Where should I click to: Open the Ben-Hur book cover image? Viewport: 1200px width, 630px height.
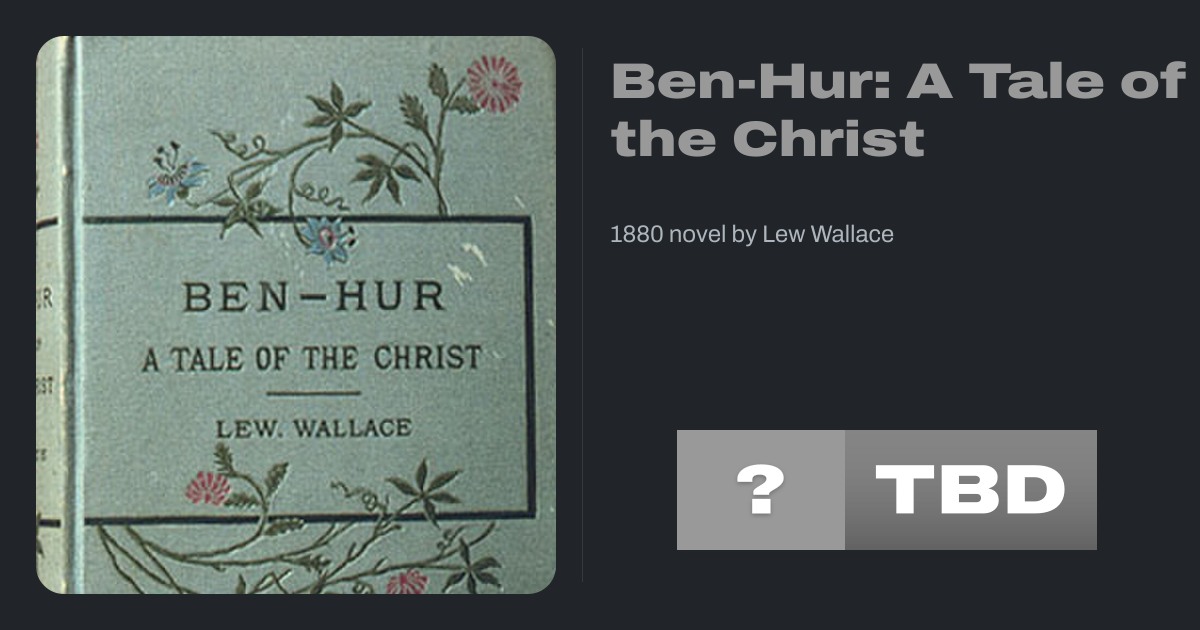point(296,315)
